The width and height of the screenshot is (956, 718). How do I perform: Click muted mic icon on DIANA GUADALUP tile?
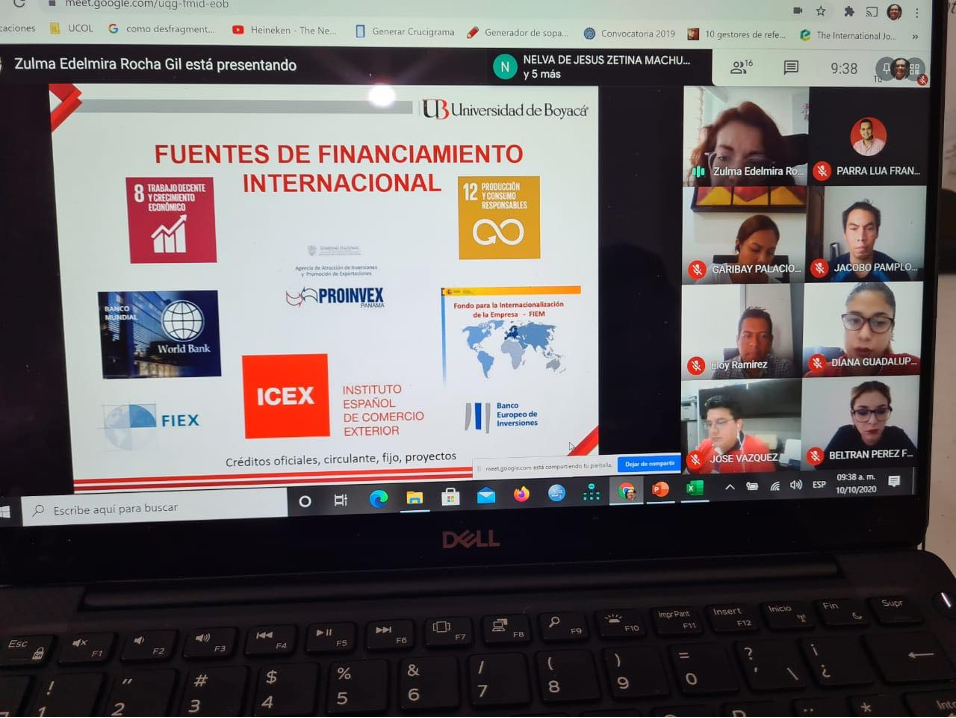point(817,363)
